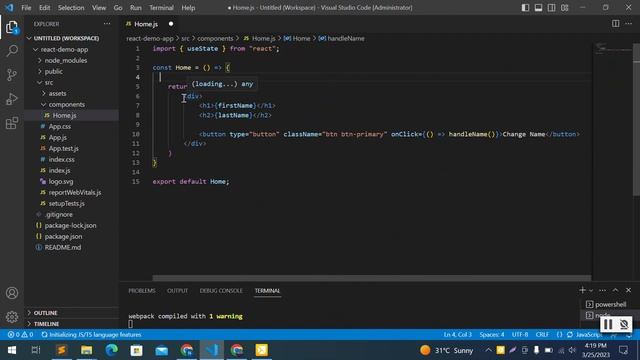Open the Manage gear icon
This screenshot has width=640, height=360.
pos(12,316)
